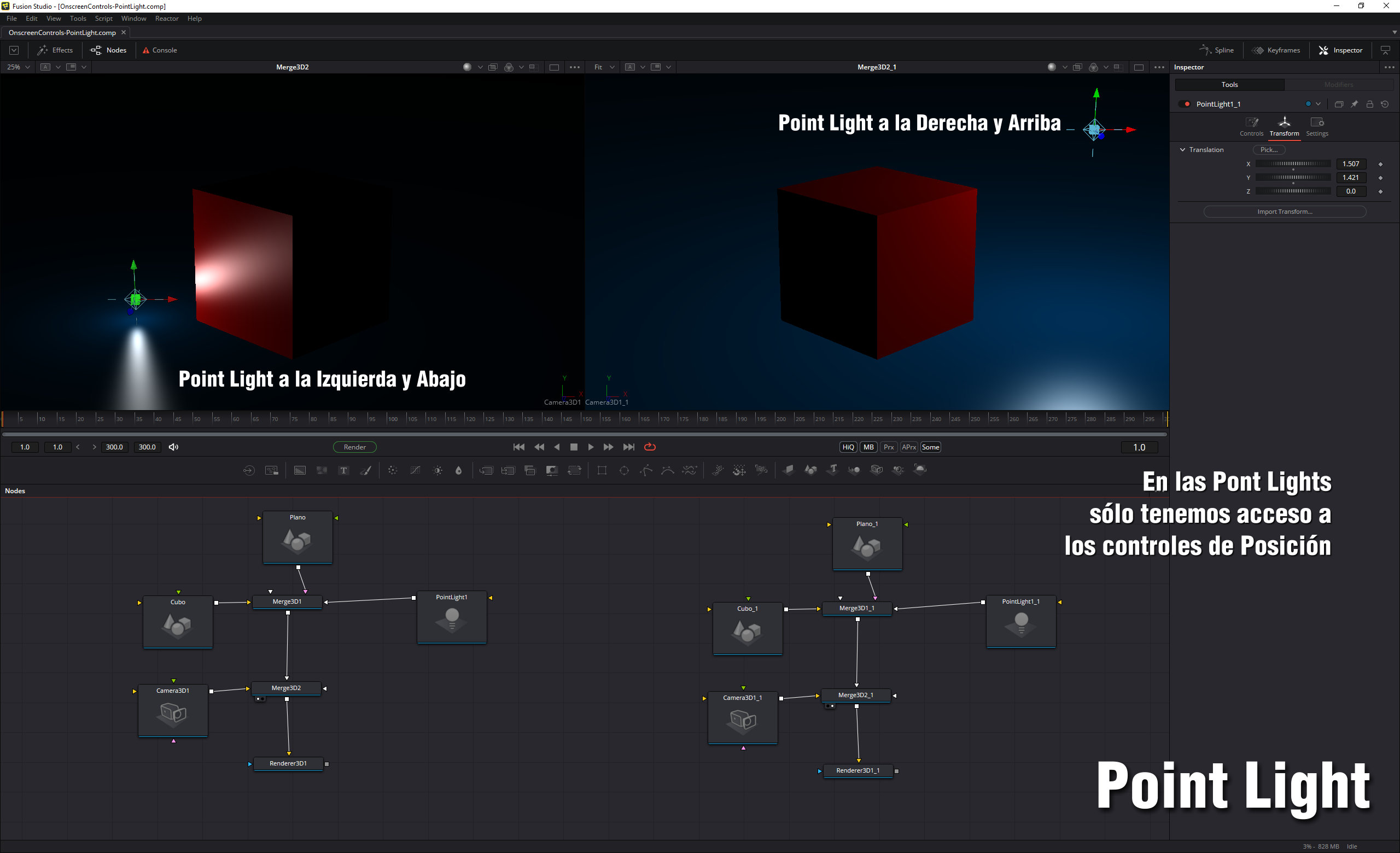The image size is (1400, 853).
Task: Click the Ellipse mask tool icon
Action: 624,470
